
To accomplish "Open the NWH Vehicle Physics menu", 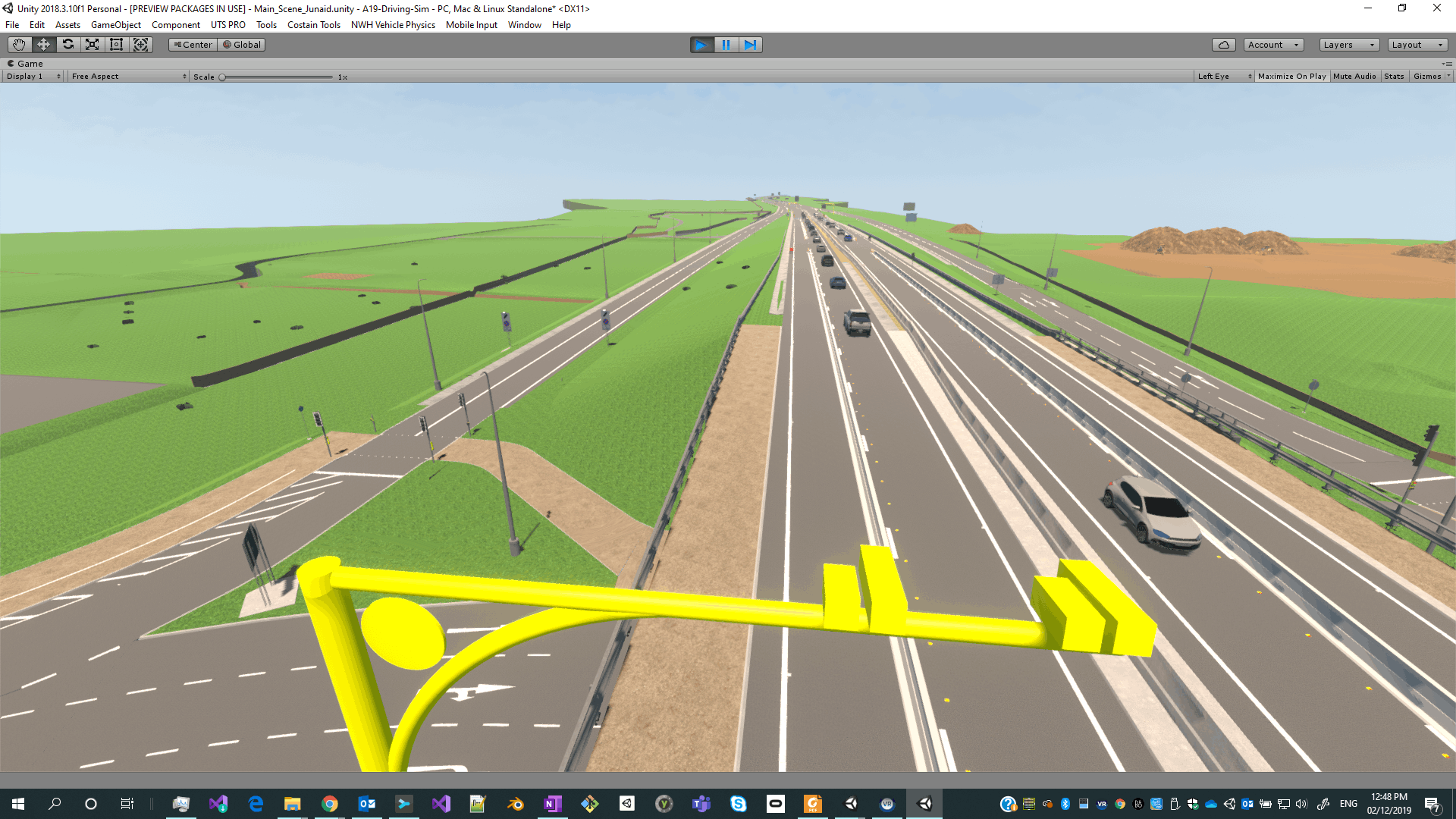I will (393, 25).
